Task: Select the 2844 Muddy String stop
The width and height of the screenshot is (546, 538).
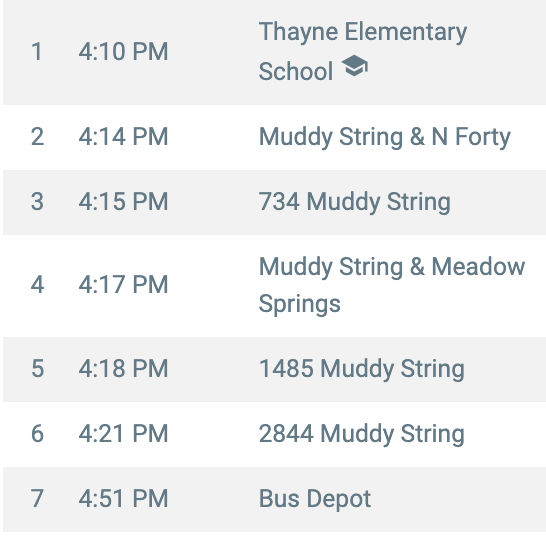Action: click(274, 434)
